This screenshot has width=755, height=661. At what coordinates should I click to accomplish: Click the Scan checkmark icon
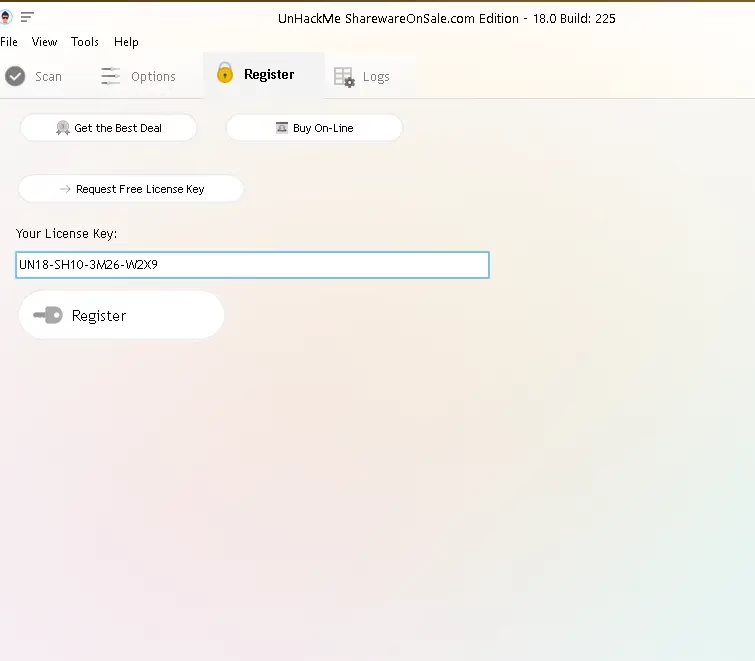tap(15, 76)
